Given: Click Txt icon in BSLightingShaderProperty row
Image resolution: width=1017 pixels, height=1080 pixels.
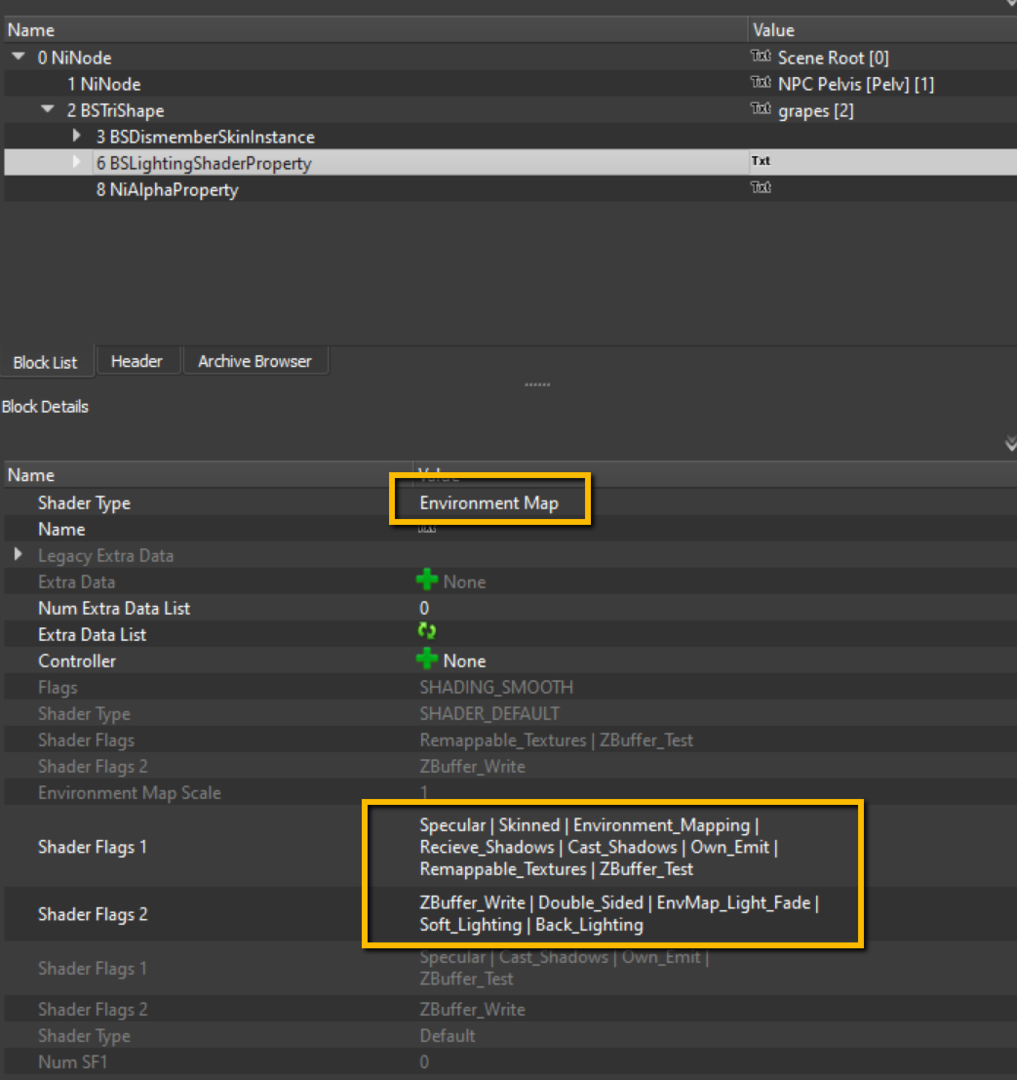Looking at the screenshot, I should 761,161.
